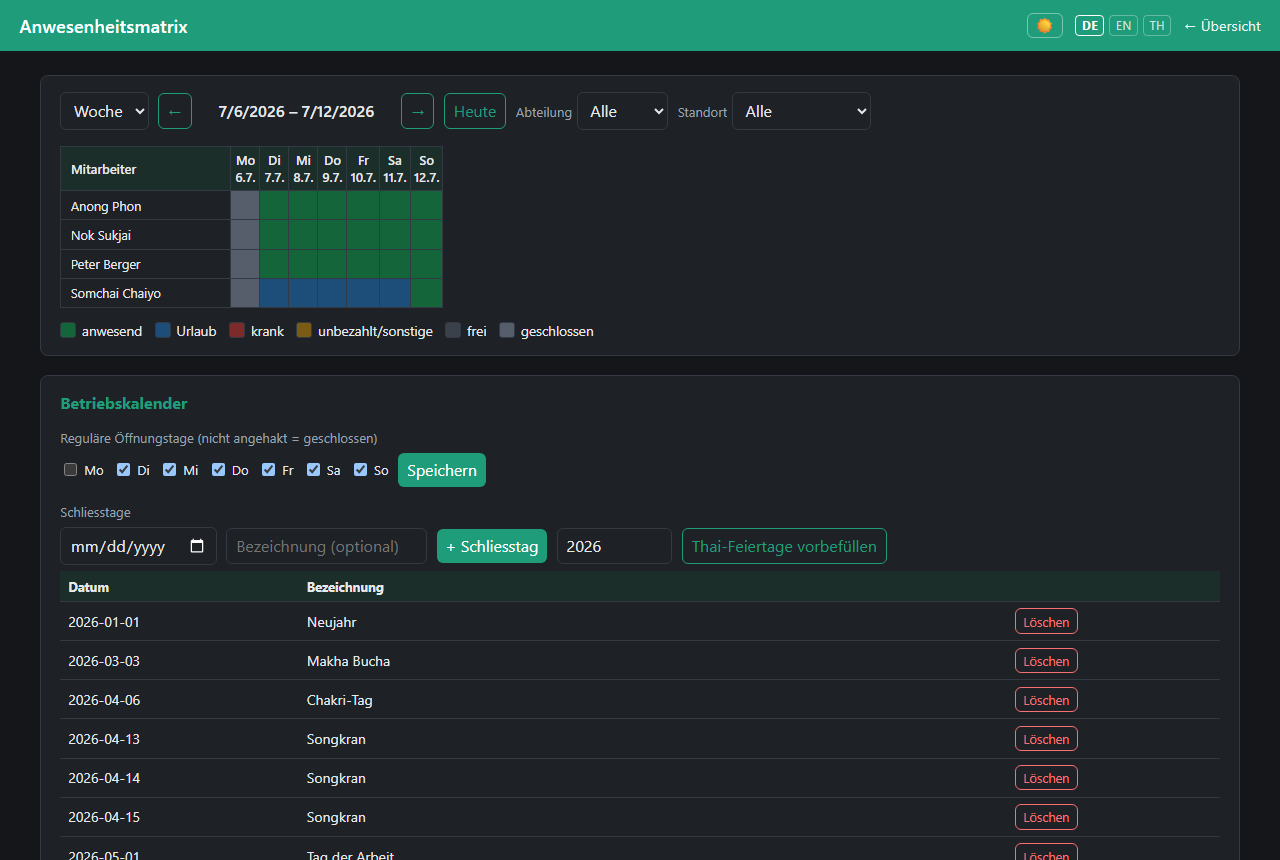Select employee name Peter Berger

[x=106, y=264]
